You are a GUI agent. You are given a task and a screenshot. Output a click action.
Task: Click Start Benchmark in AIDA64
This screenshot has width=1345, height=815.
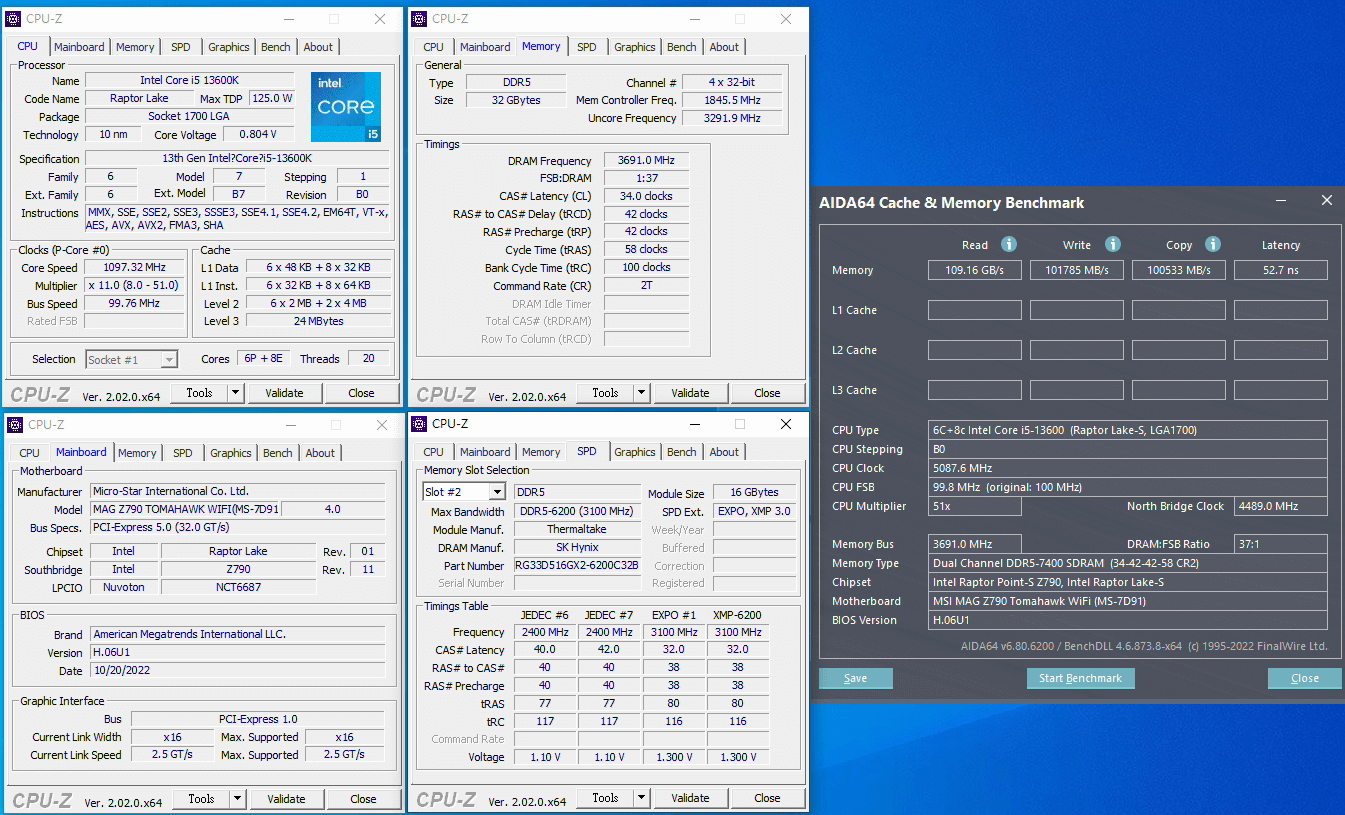pos(1080,678)
